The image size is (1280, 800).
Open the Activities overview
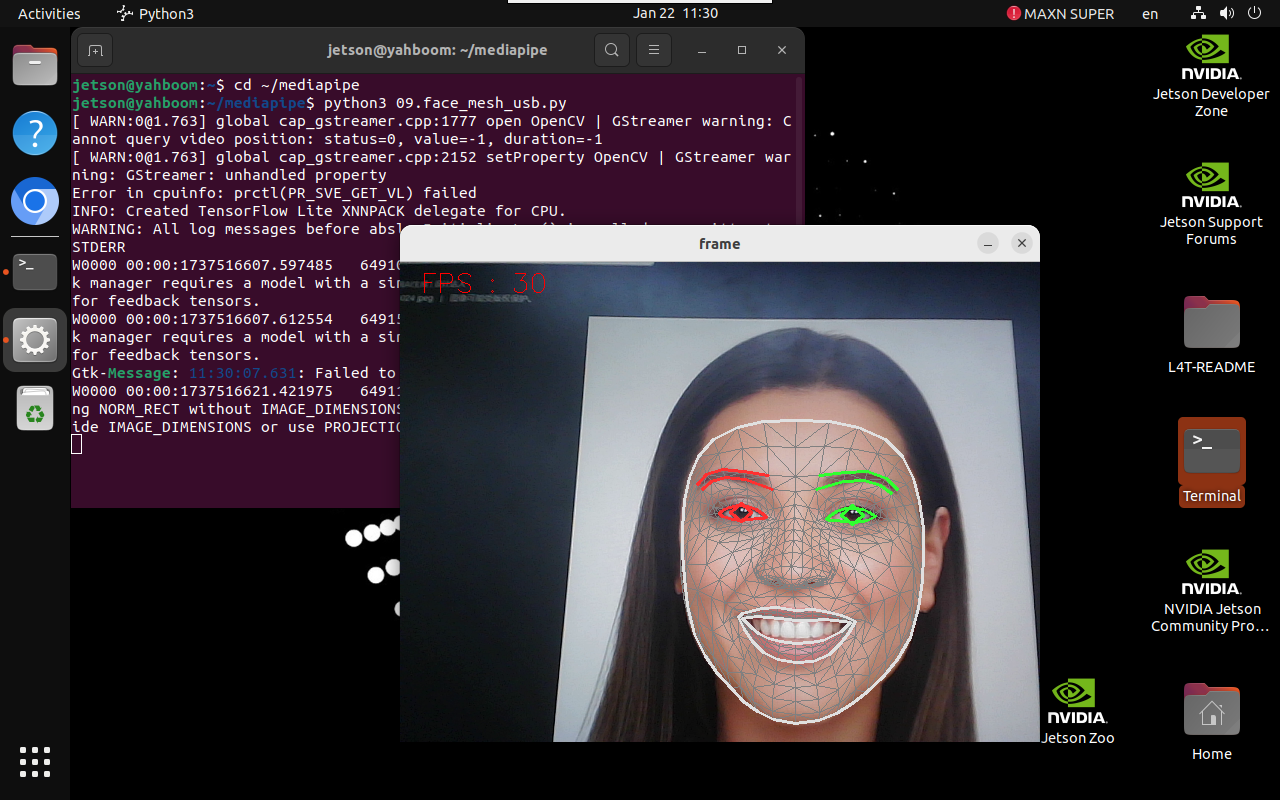(x=49, y=13)
